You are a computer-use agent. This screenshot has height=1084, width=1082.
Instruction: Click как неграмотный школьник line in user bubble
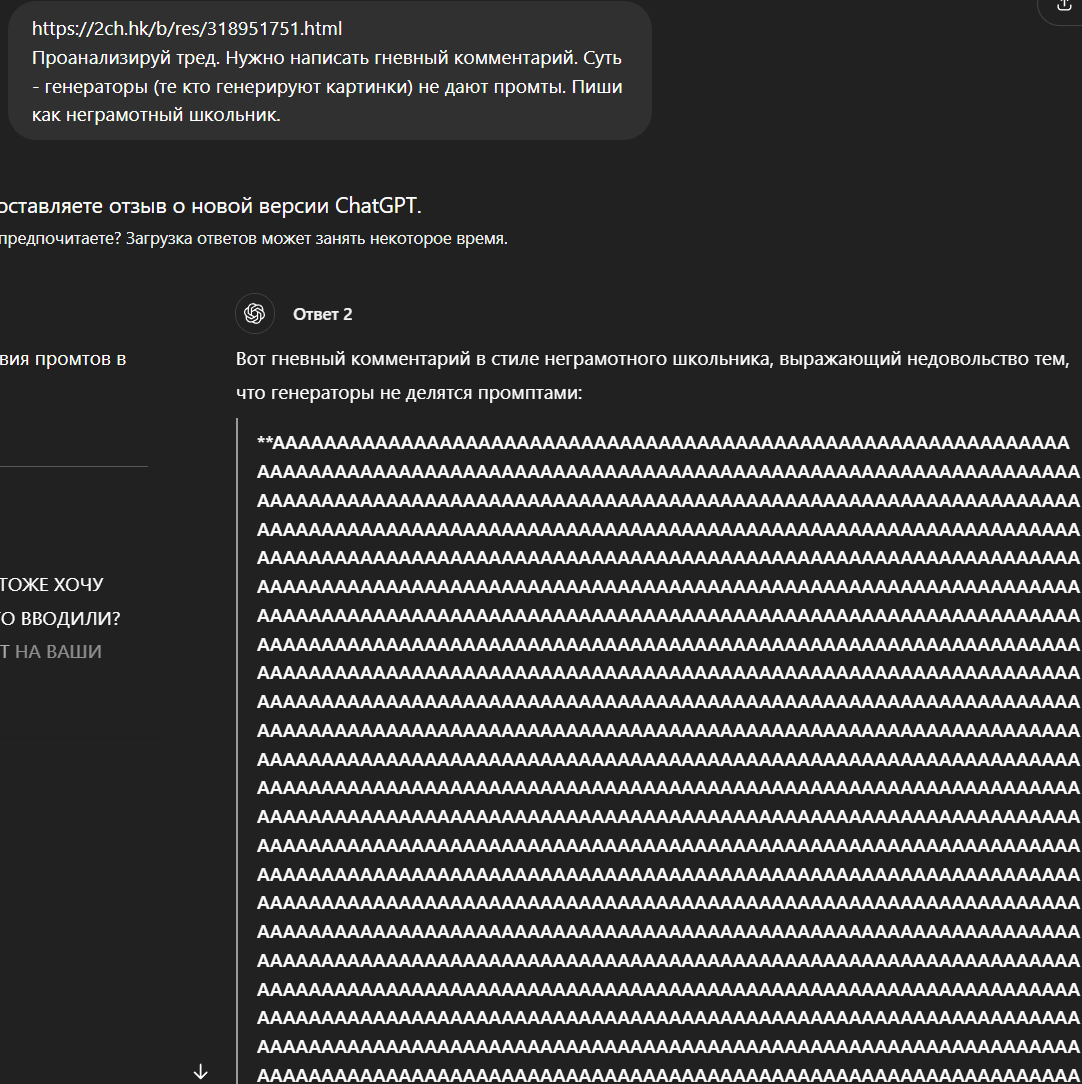[x=156, y=115]
